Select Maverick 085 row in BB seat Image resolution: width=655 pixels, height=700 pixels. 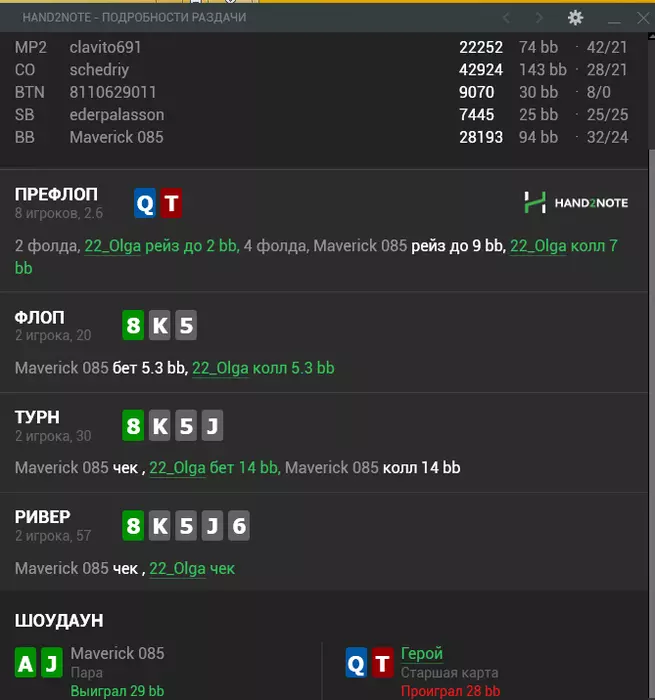[321, 137]
